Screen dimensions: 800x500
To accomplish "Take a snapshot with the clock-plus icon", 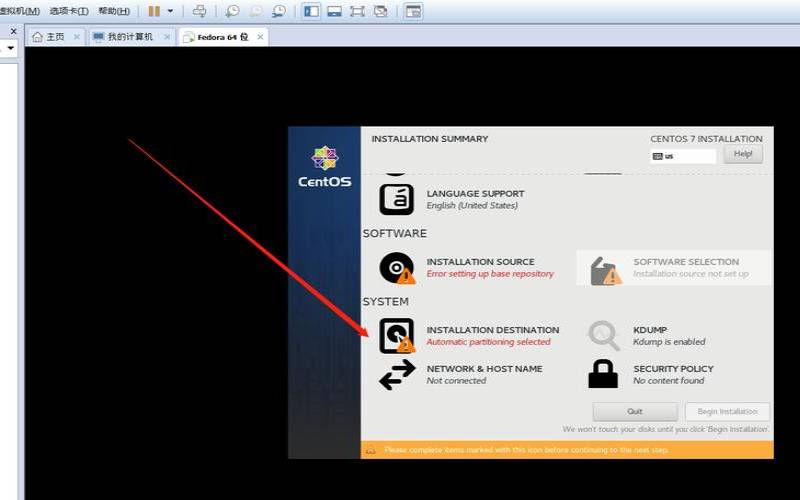I will point(232,11).
